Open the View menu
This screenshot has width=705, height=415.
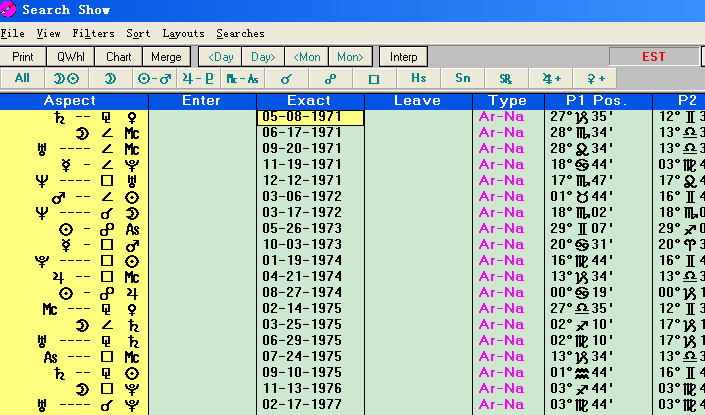point(48,33)
